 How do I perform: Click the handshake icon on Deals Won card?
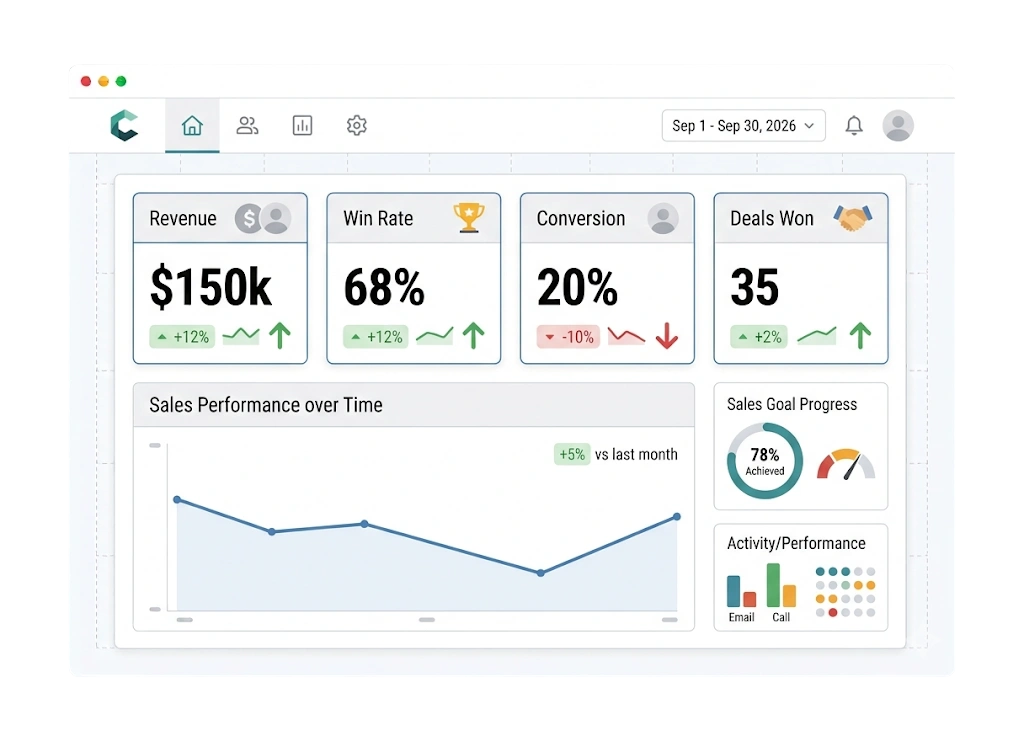click(853, 218)
